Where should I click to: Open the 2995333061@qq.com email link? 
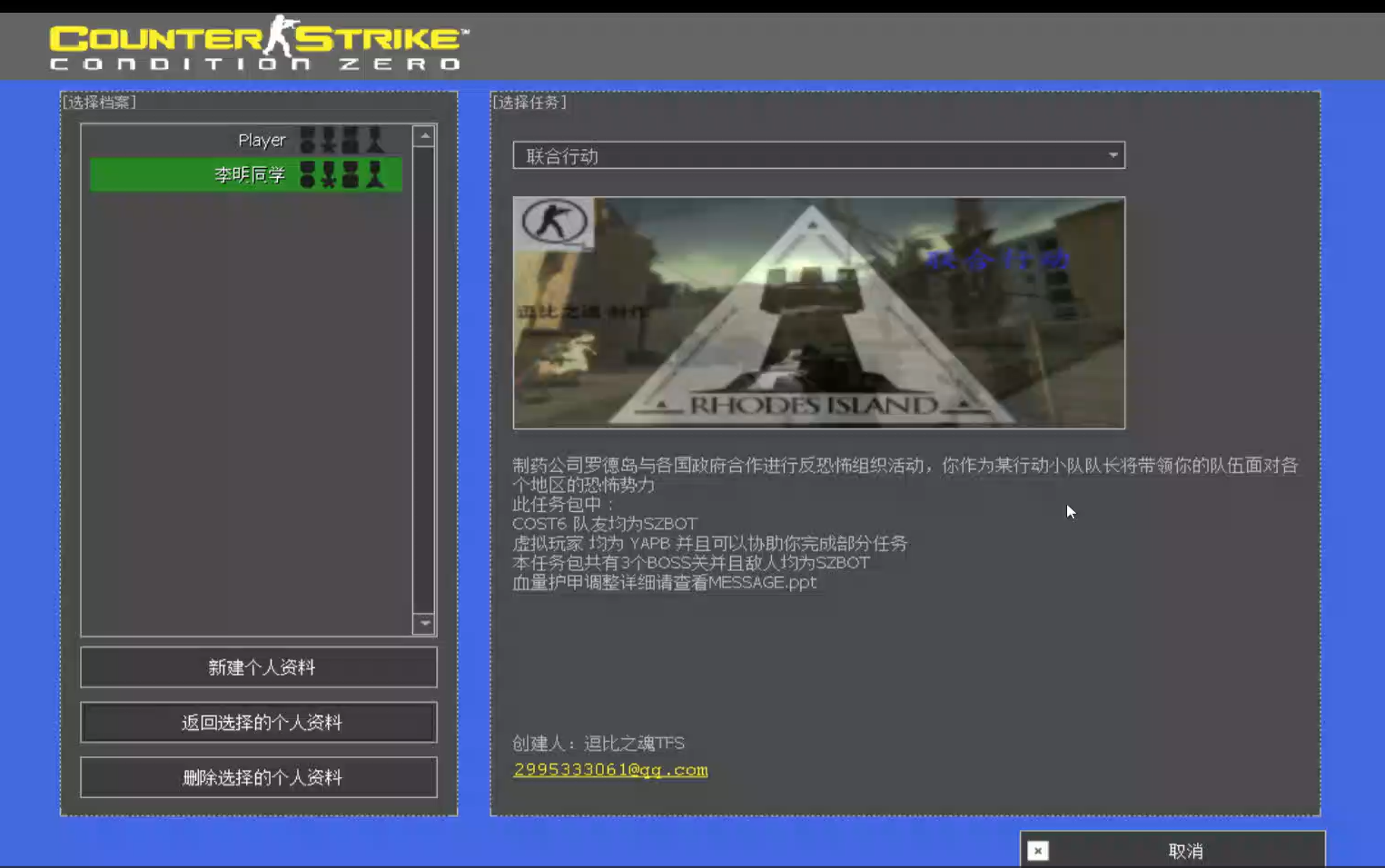coord(610,770)
